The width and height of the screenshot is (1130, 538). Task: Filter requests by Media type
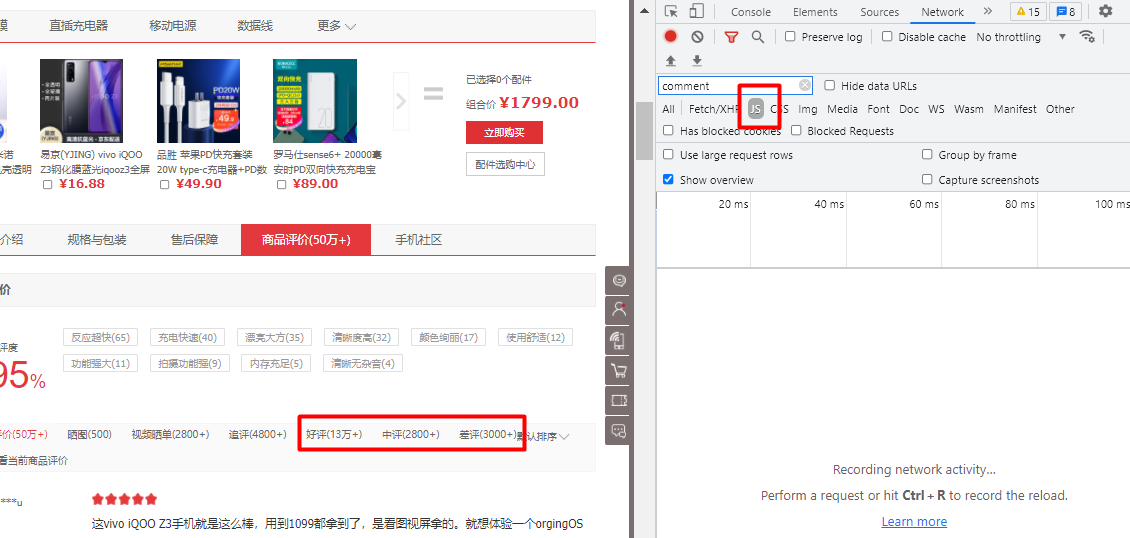(x=842, y=109)
